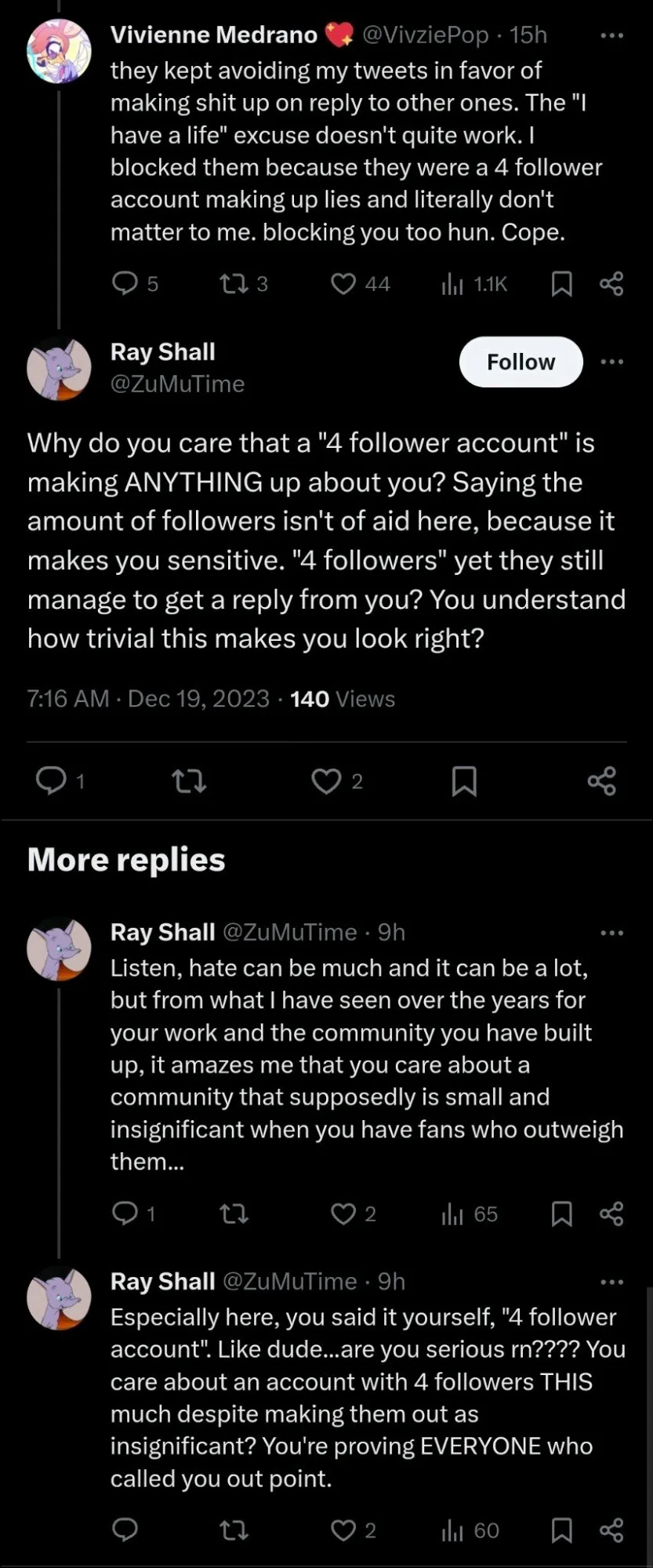
Task: Share the main Ray Shall tweet
Action: pos(602,780)
